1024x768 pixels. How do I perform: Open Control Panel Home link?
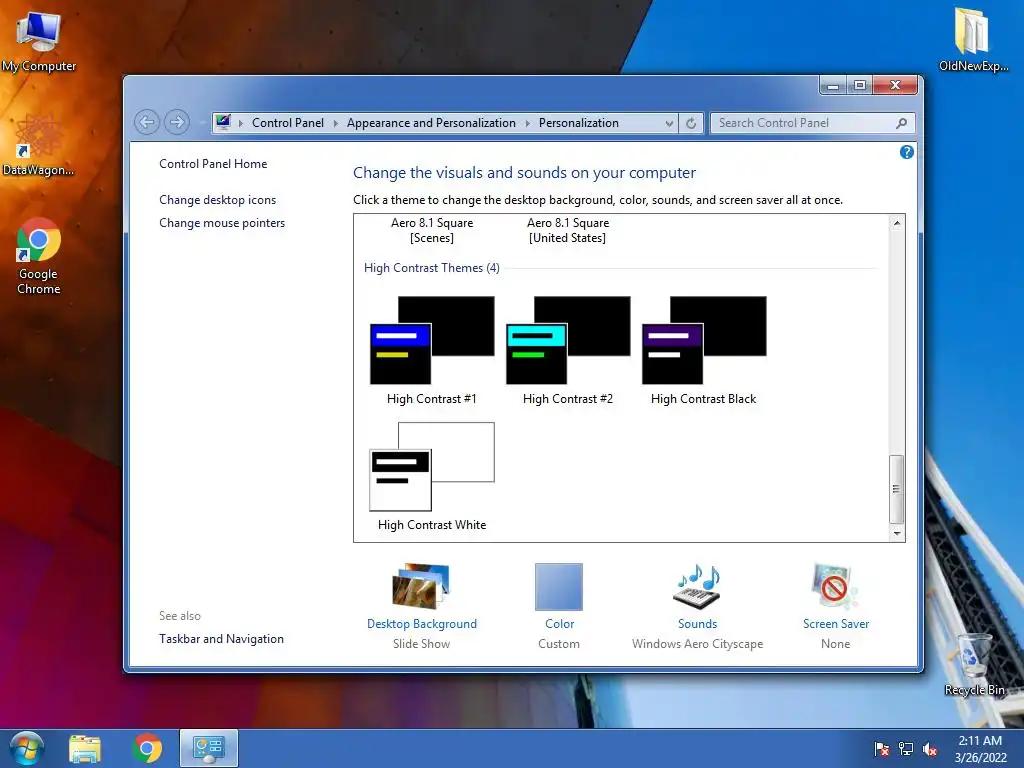tap(213, 164)
